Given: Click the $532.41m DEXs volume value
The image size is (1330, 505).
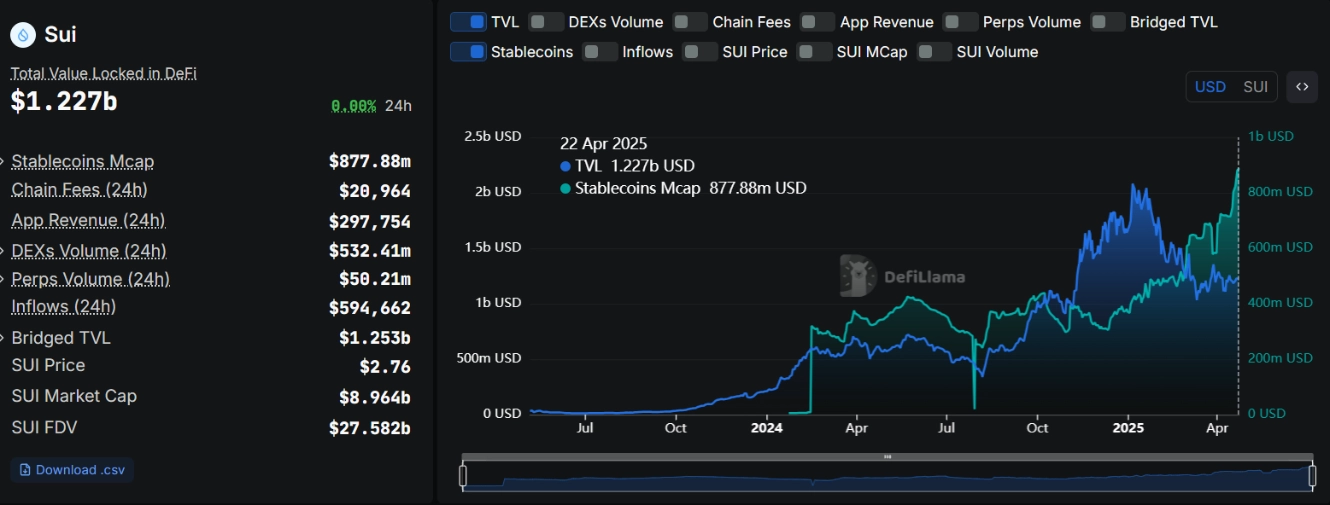Looking at the screenshot, I should [x=370, y=251].
